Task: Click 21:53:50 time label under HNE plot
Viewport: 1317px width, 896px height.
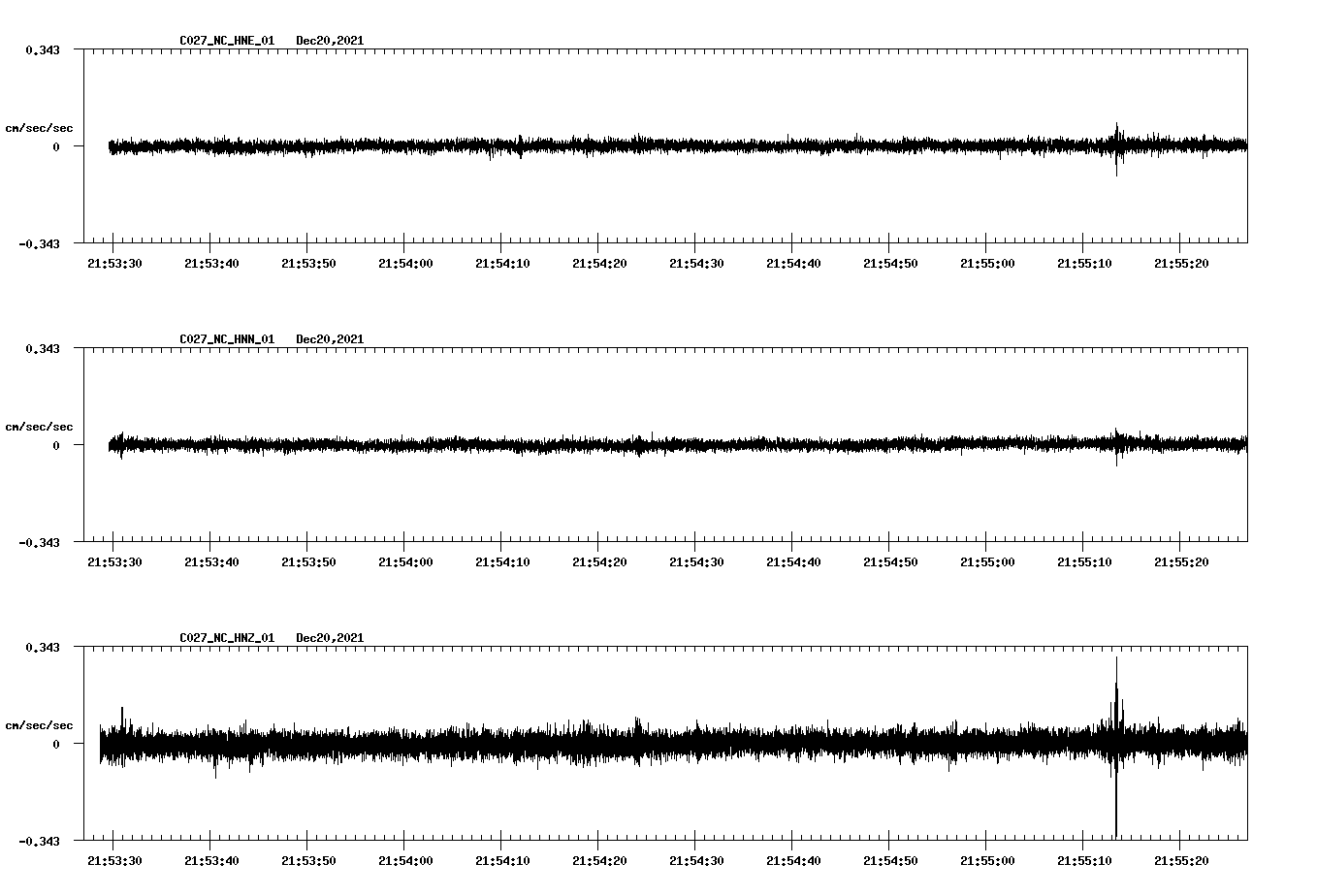Action: point(308,263)
